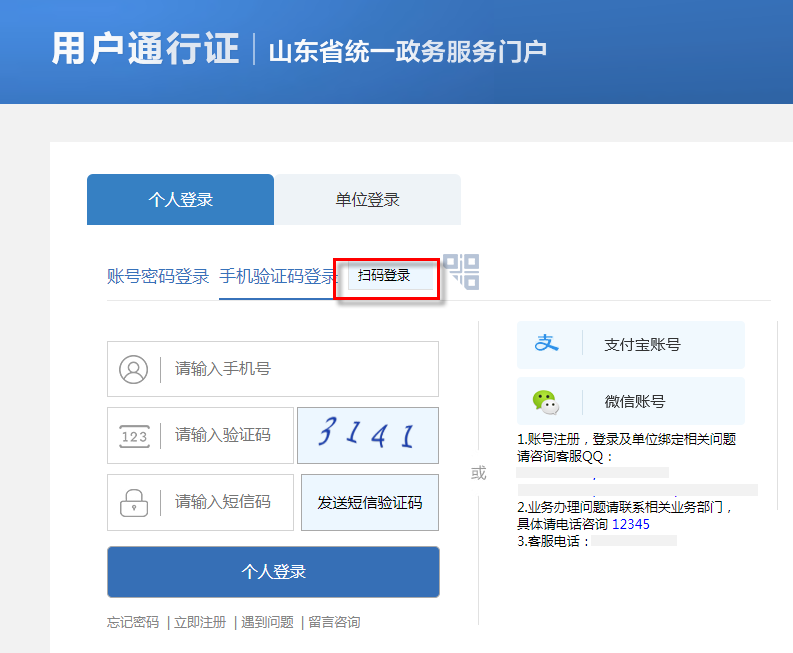Submit with the large blue 个人登录 button
This screenshot has width=793, height=653.
(x=273, y=572)
